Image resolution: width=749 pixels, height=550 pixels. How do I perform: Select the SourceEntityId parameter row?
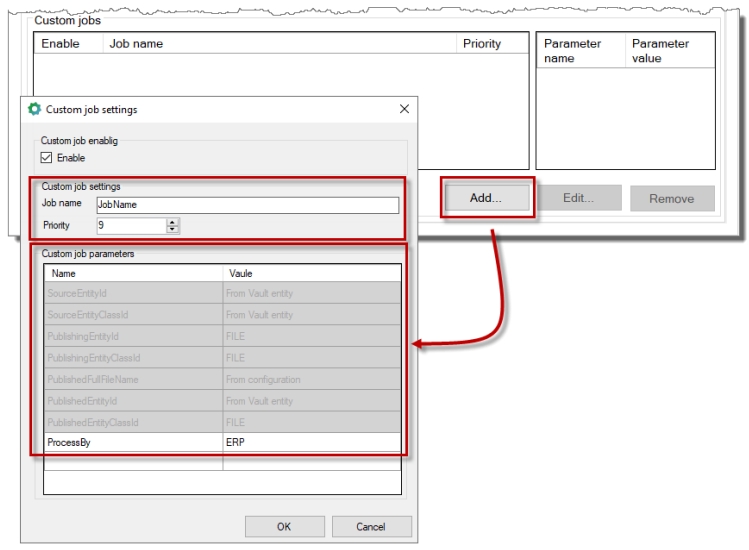click(x=133, y=294)
